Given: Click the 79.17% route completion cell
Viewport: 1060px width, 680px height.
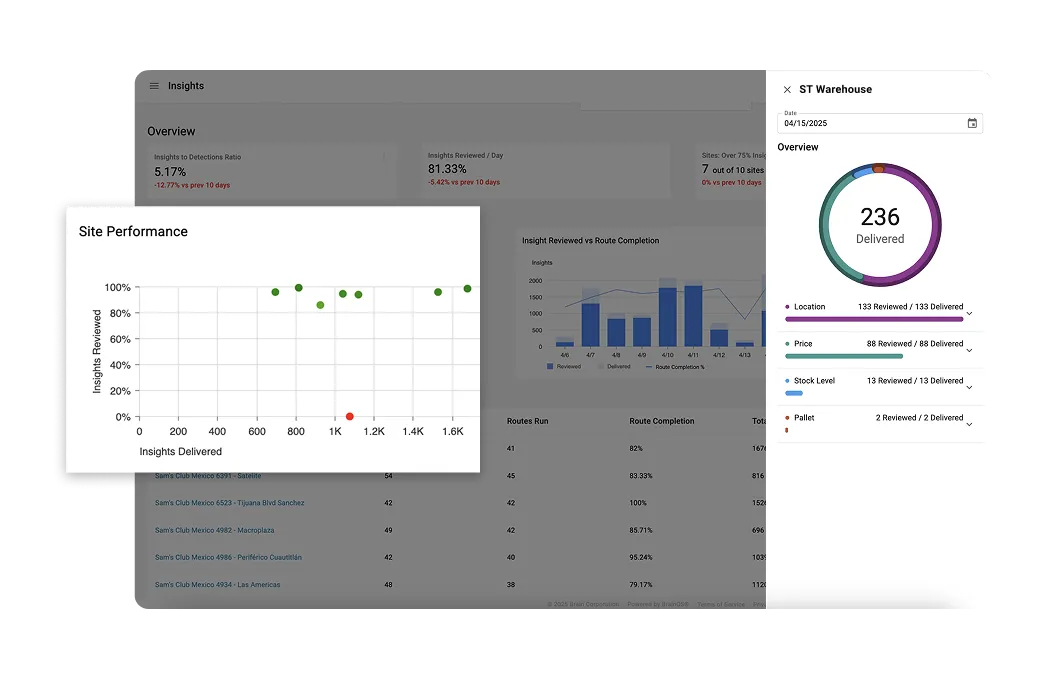Looking at the screenshot, I should tap(640, 585).
